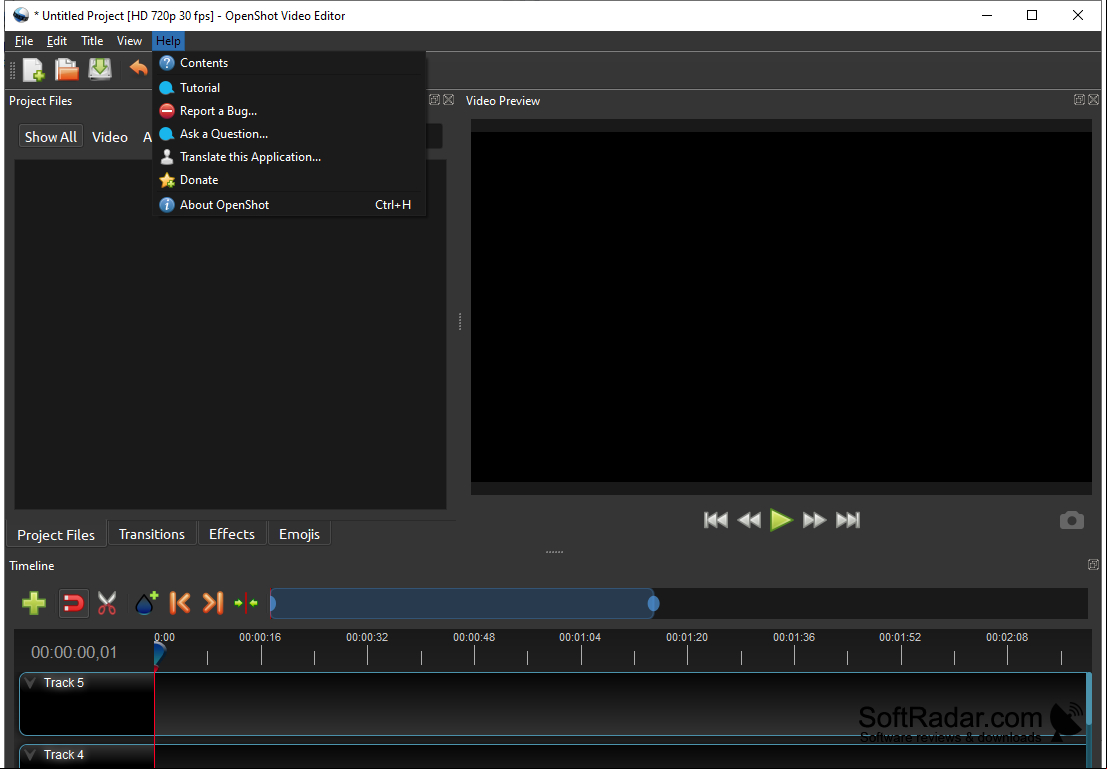Switch to the Effects tab
1107x769 pixels.
[232, 534]
